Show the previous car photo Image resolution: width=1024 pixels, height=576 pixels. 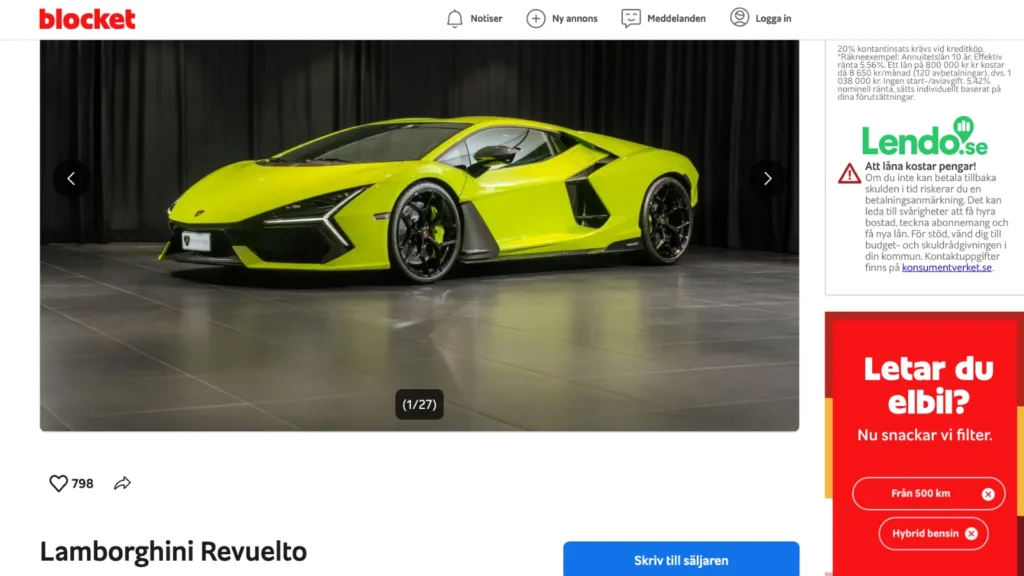[x=71, y=178]
